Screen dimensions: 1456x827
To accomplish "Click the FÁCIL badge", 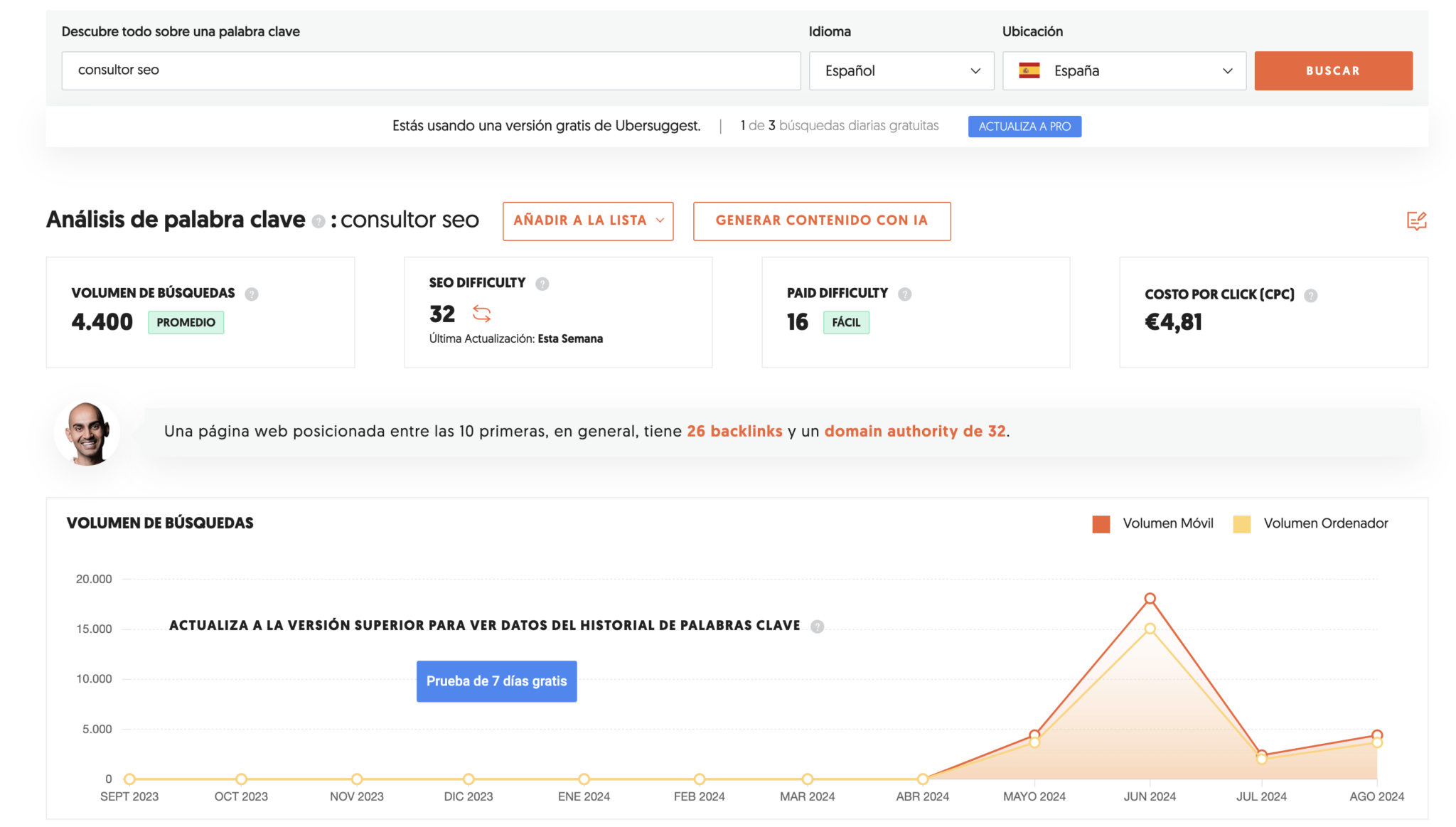I will [x=846, y=322].
